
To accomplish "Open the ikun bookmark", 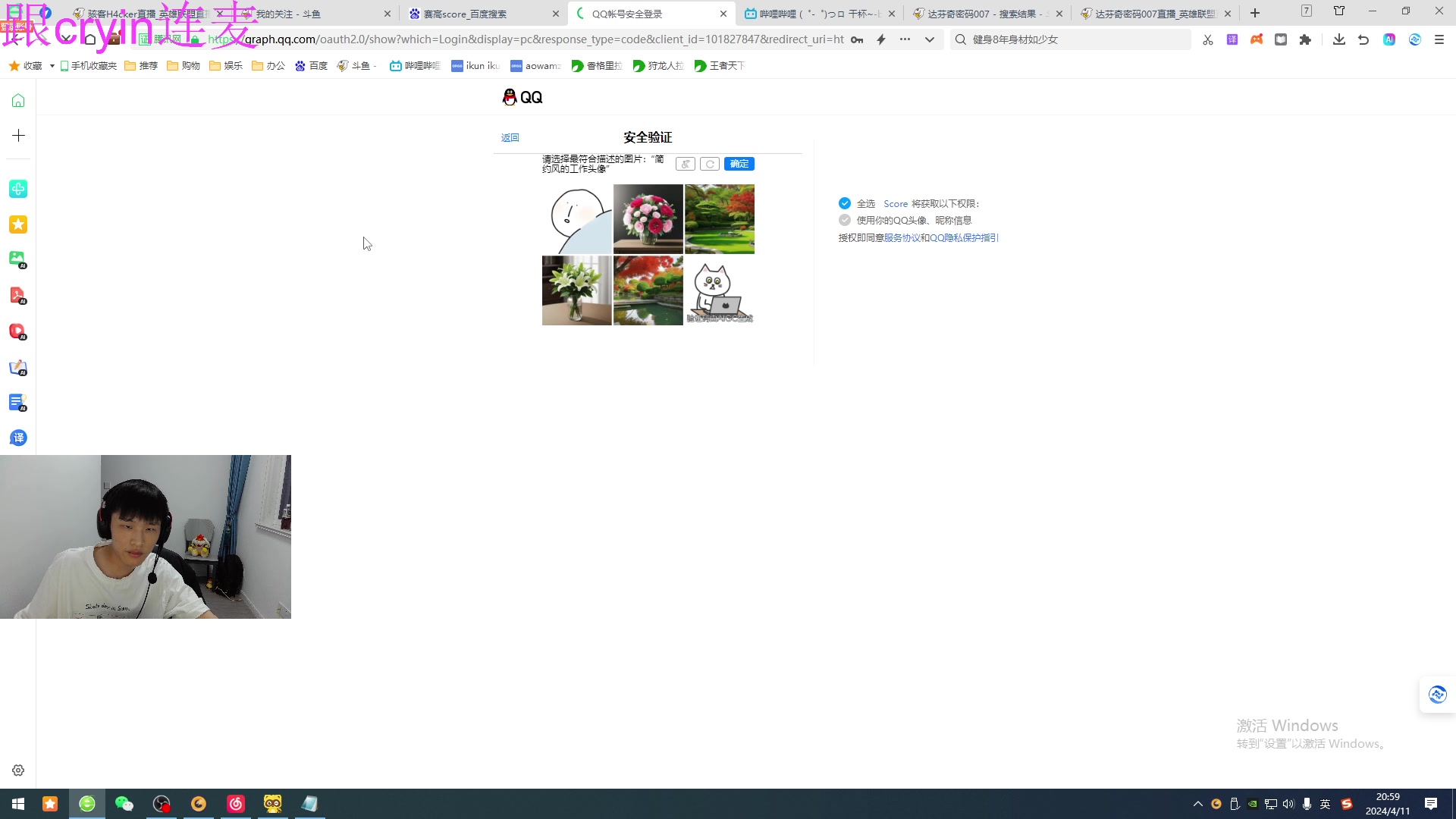I will coord(475,66).
